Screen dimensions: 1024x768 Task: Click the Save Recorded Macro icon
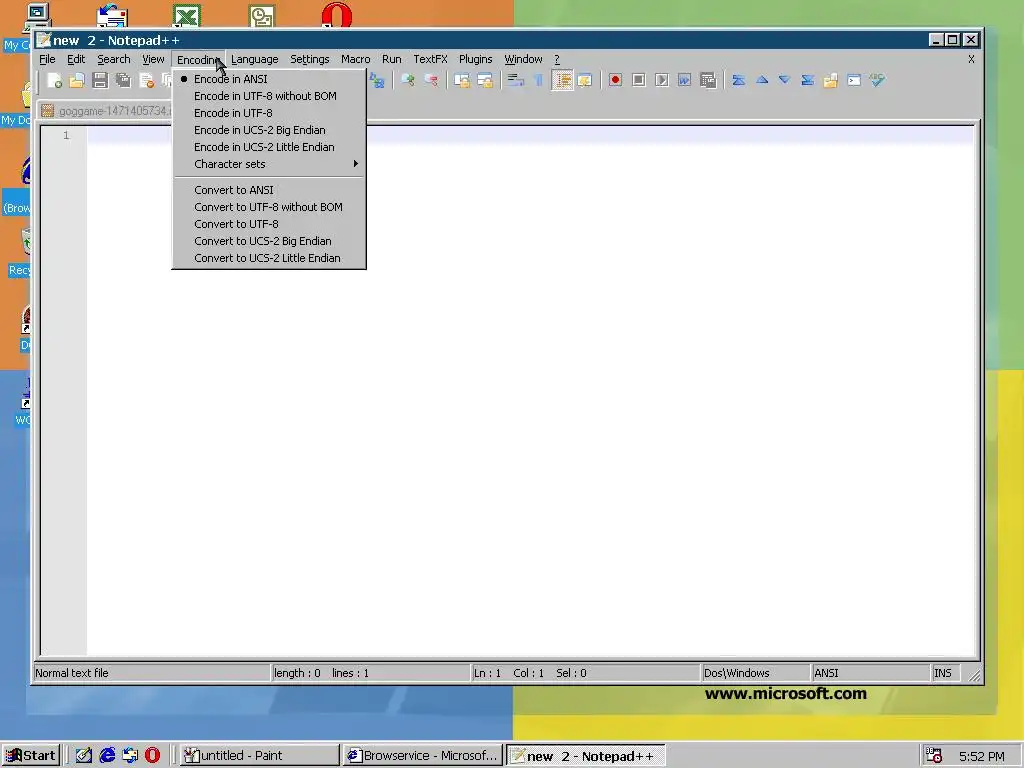click(x=708, y=80)
